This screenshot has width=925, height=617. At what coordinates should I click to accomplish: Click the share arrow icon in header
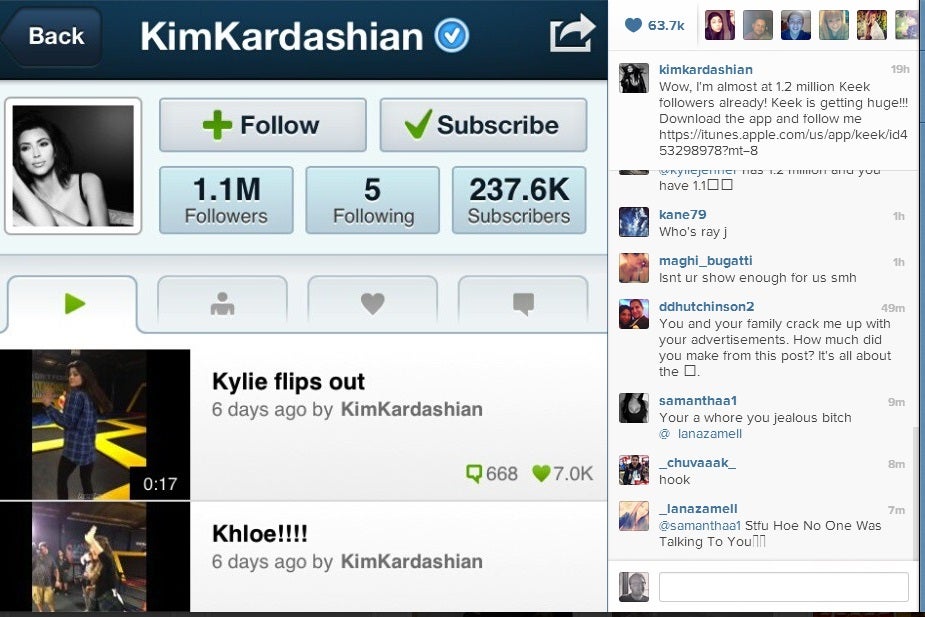pyautogui.click(x=572, y=34)
